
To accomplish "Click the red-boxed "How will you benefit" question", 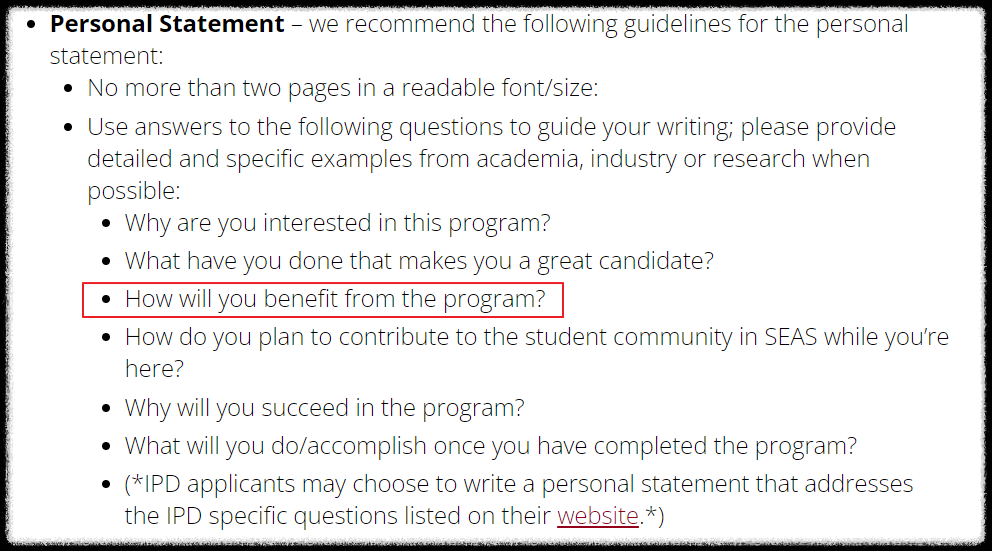I will point(335,299).
